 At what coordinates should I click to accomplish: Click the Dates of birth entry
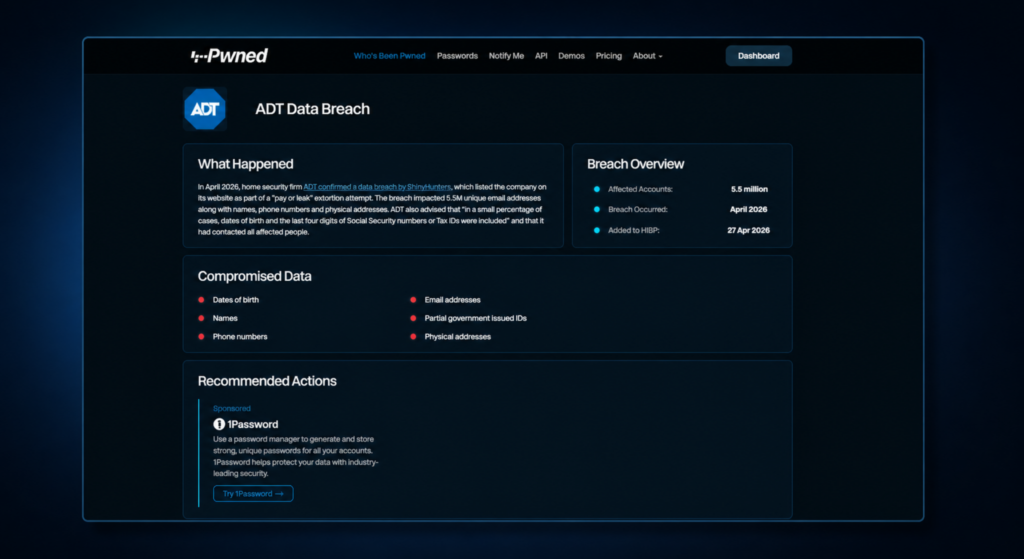coord(236,300)
